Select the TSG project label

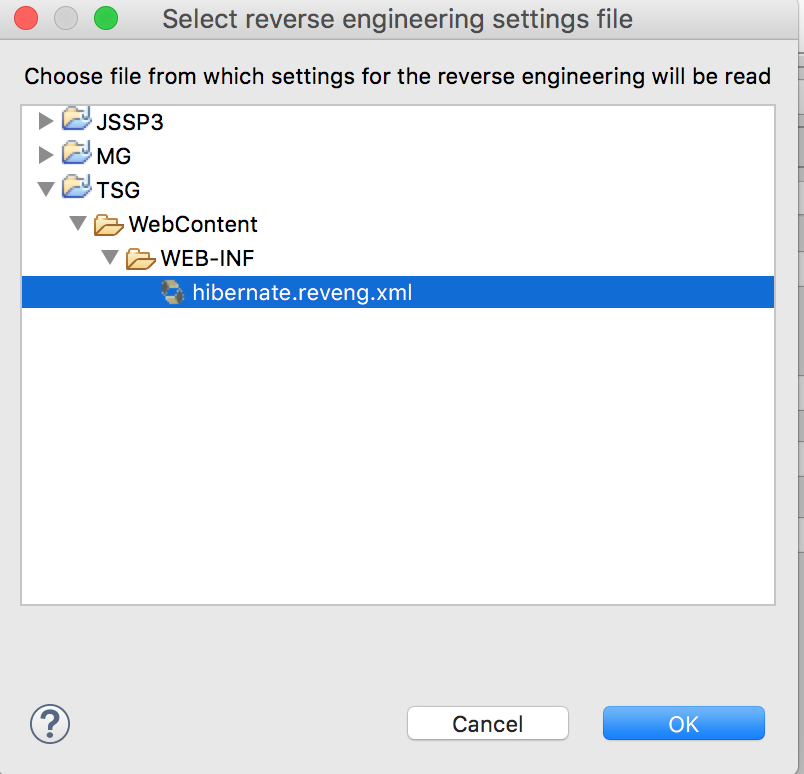point(118,190)
